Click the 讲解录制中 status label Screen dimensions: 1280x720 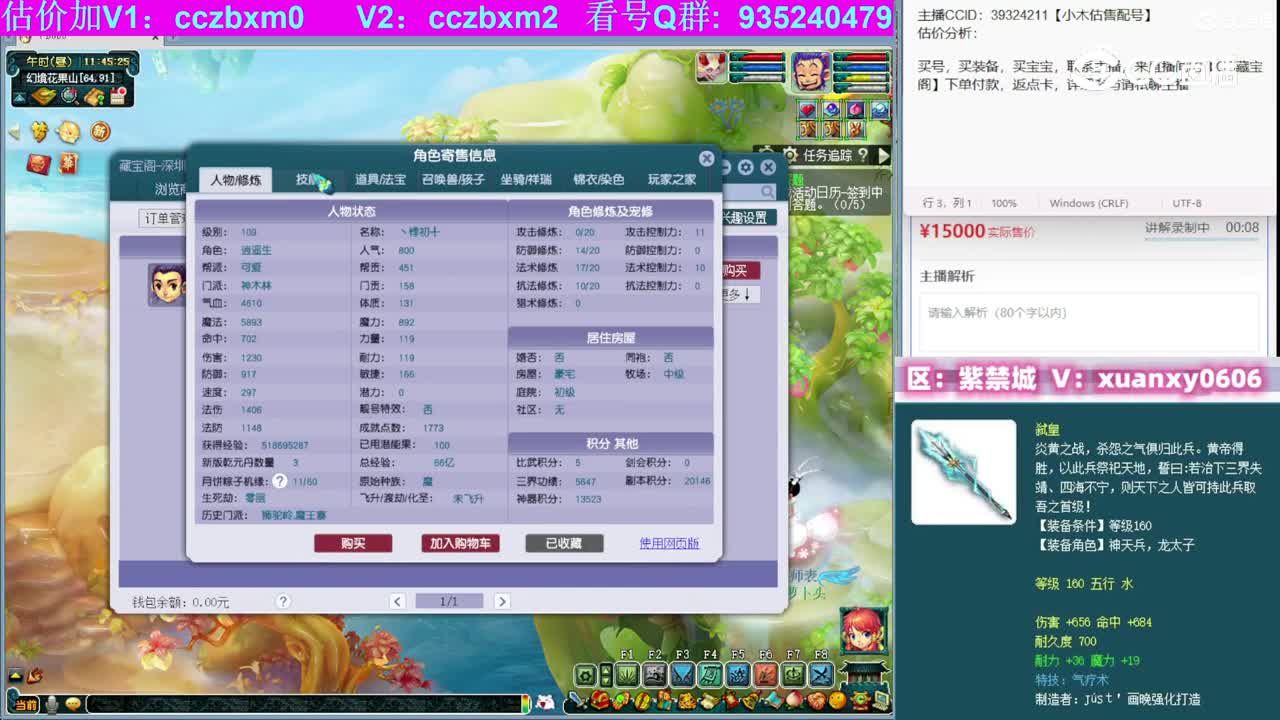click(1178, 228)
